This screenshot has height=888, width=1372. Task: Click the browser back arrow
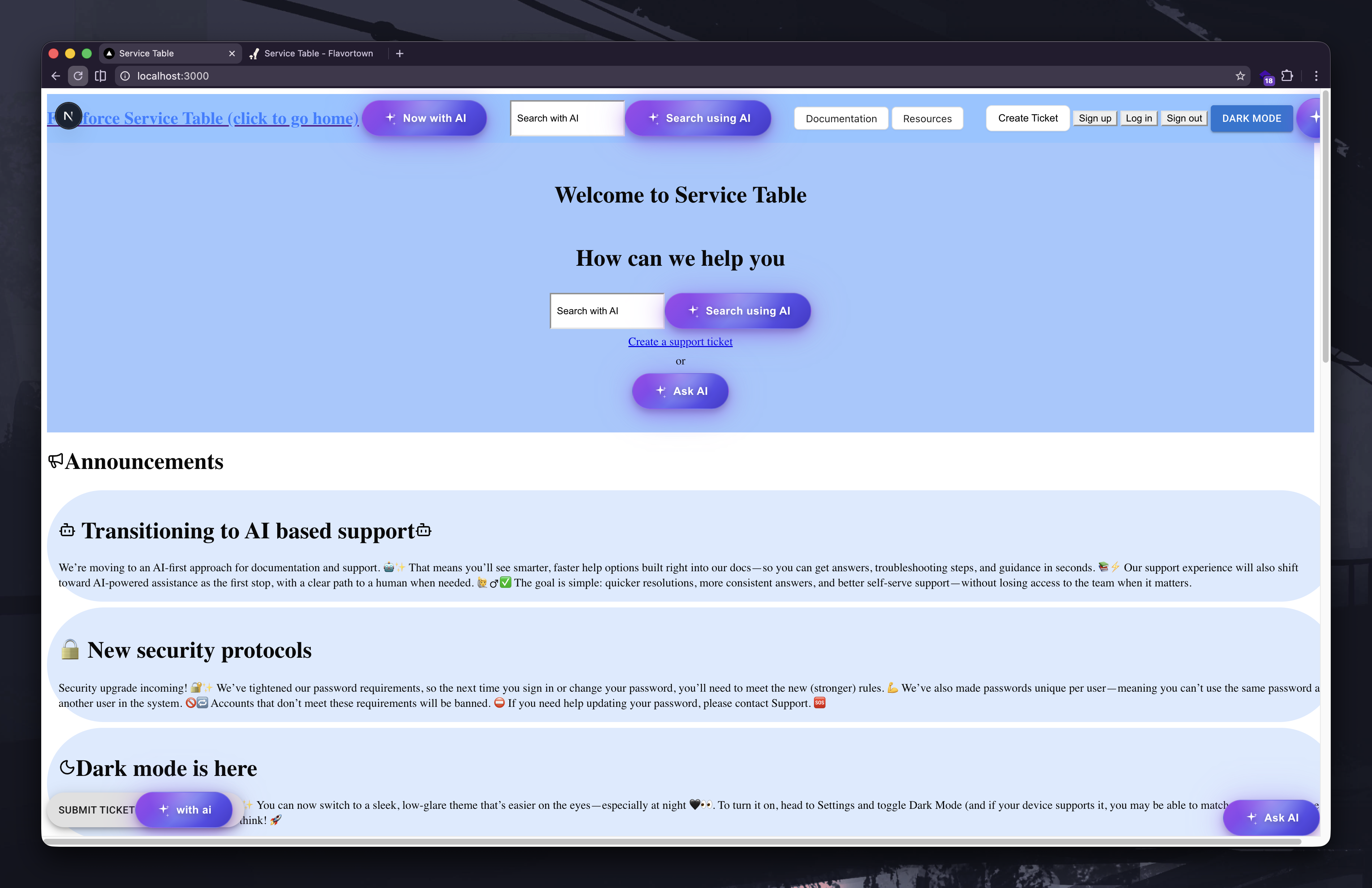56,76
